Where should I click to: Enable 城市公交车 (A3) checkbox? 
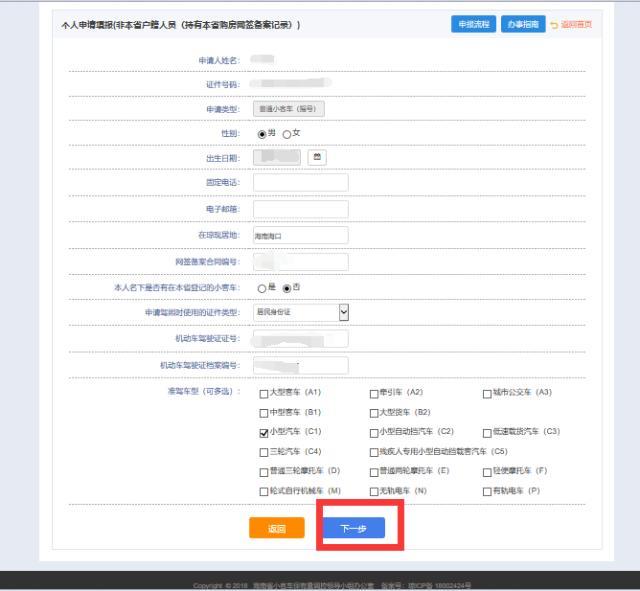point(487,393)
